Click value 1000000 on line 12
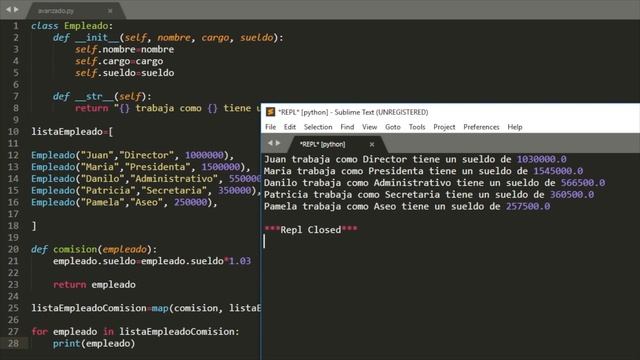The image size is (640, 360). coord(204,155)
